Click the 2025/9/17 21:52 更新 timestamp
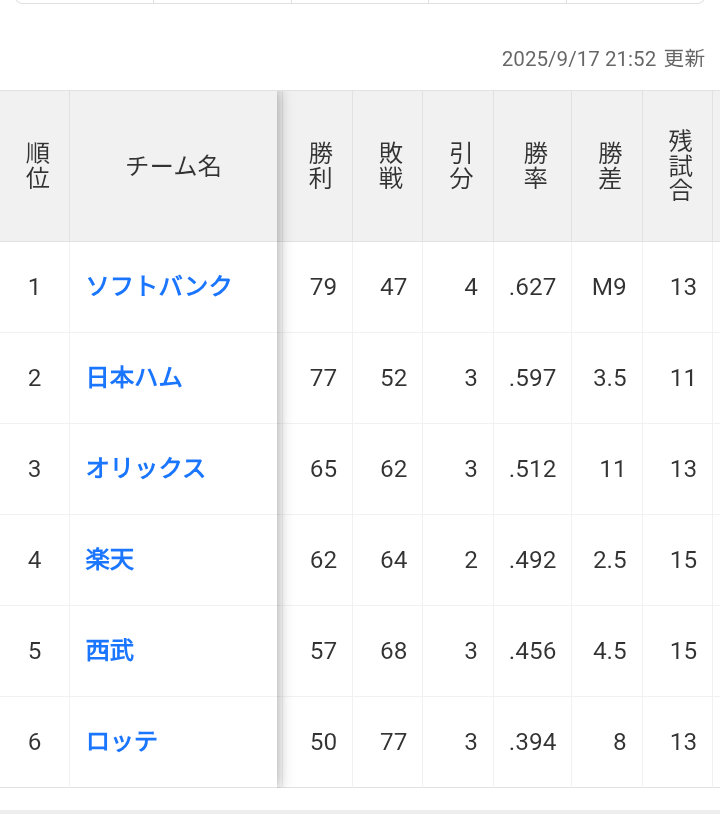Viewport: 720px width, 814px height. [x=603, y=59]
